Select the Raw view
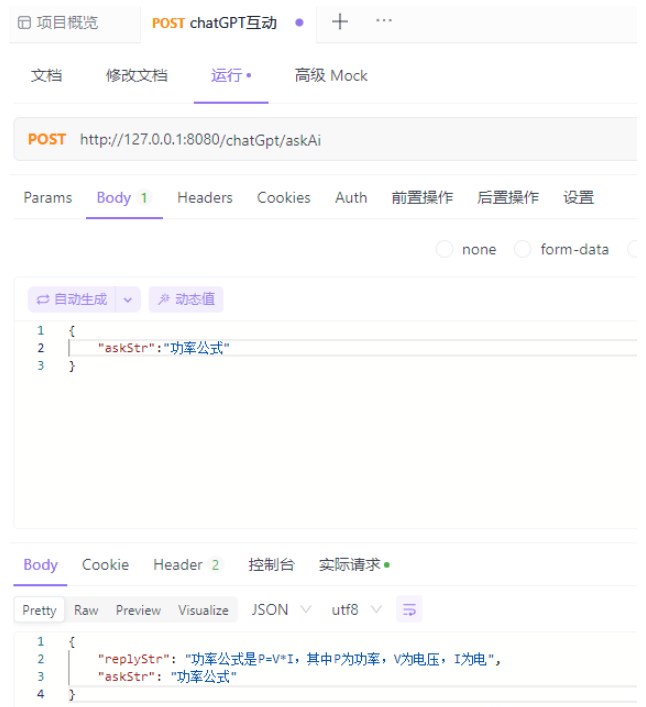The image size is (646, 707). 86,610
